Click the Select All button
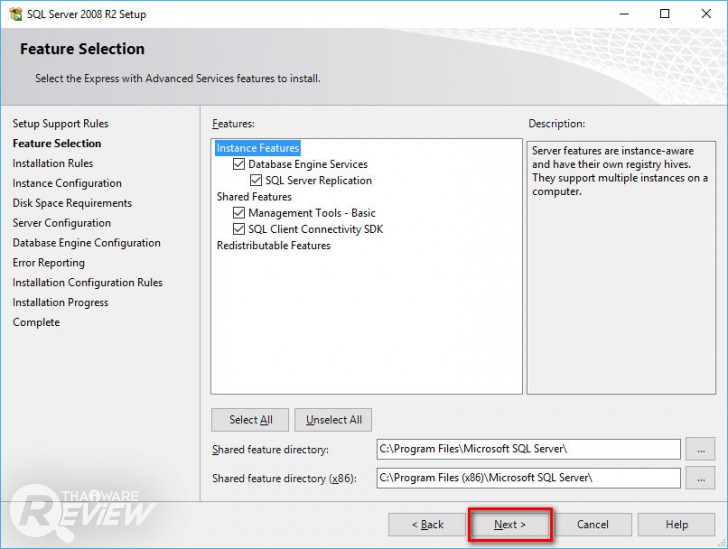The width and height of the screenshot is (728, 549). (250, 420)
